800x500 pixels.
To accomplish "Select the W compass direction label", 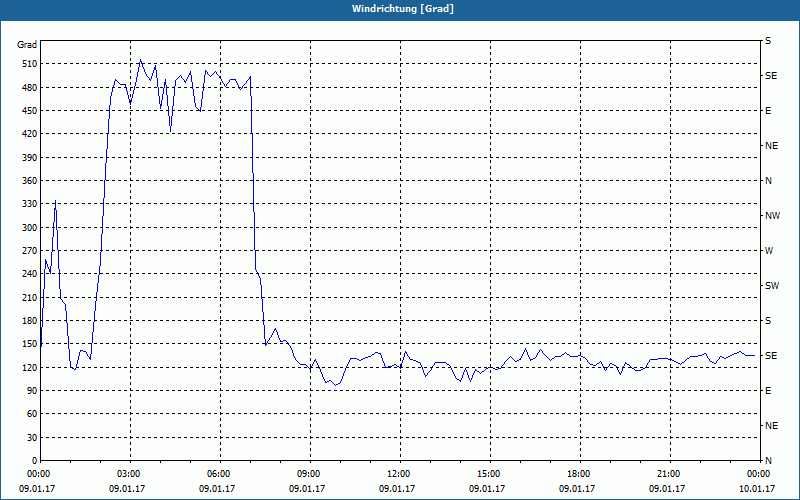I will (x=769, y=251).
